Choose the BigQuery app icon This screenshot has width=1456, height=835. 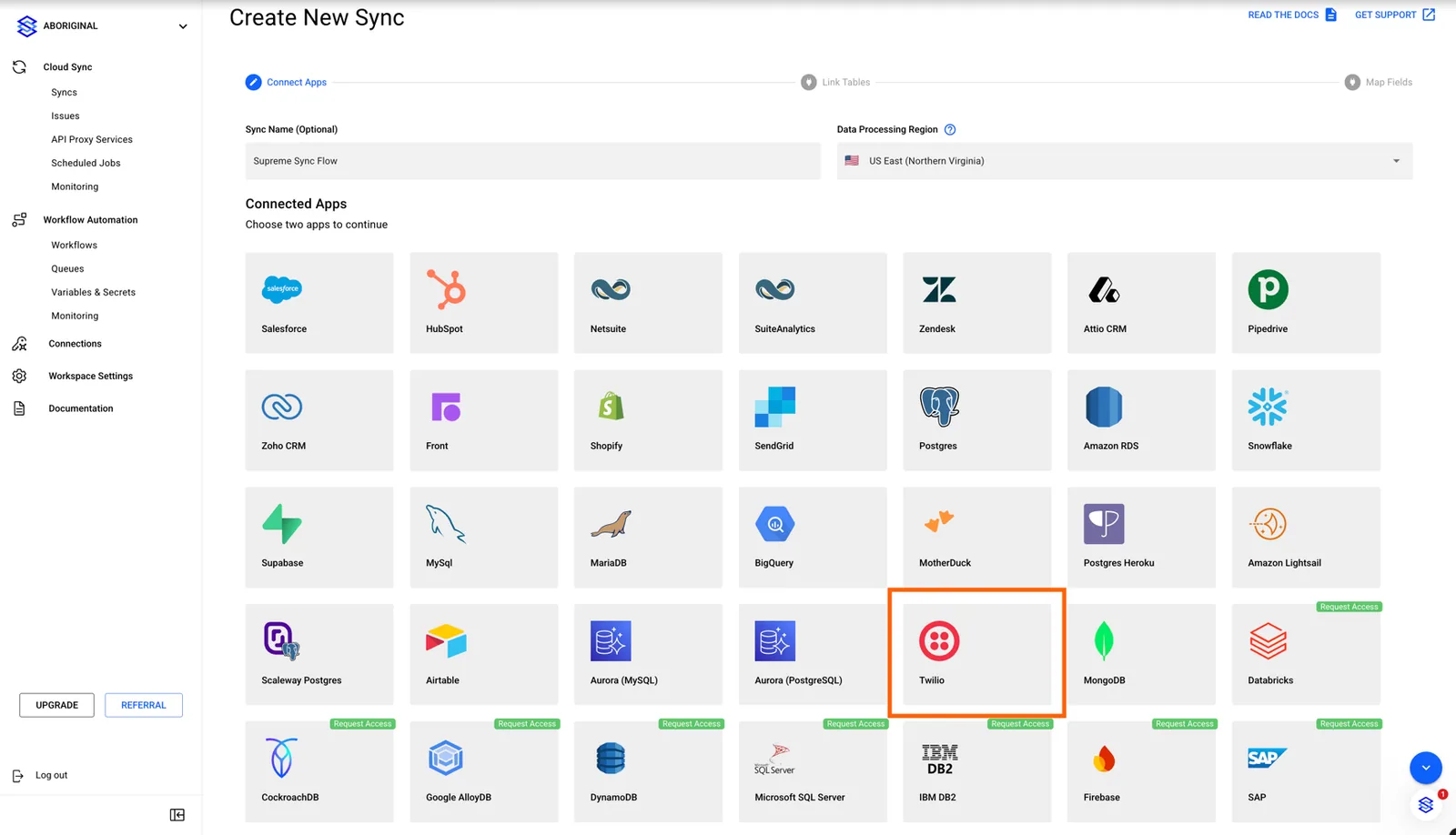click(x=774, y=524)
